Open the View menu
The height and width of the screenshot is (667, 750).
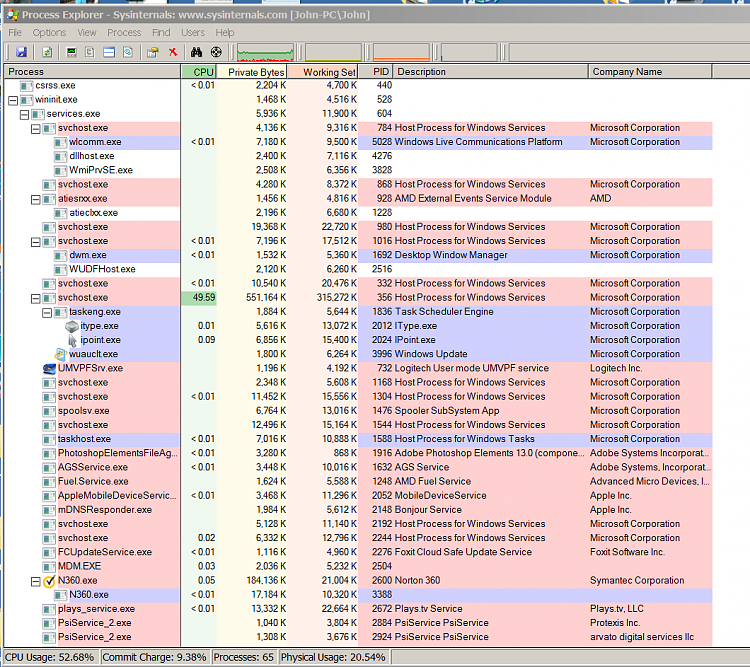coord(87,33)
